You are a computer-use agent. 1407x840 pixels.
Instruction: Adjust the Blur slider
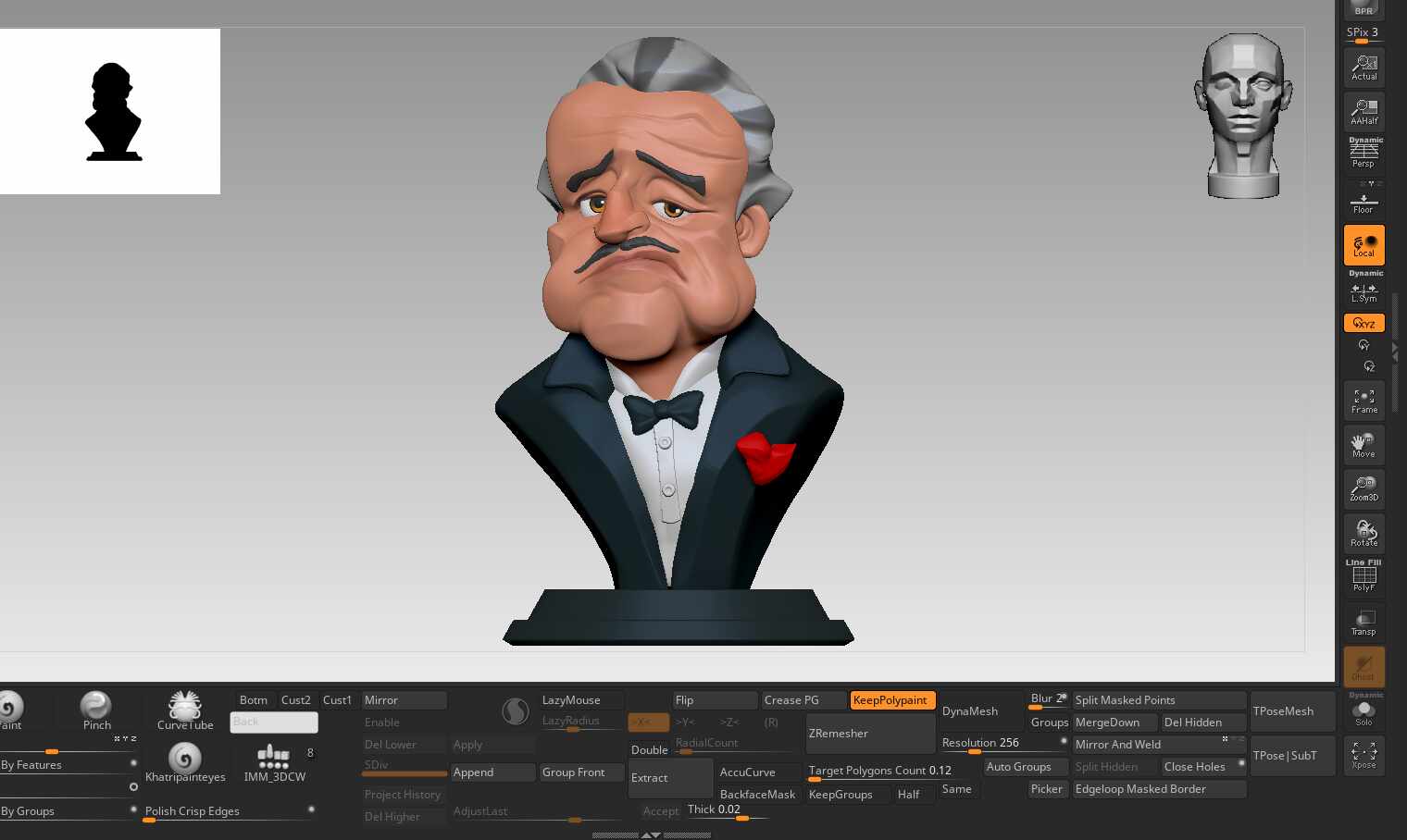coord(1048,699)
